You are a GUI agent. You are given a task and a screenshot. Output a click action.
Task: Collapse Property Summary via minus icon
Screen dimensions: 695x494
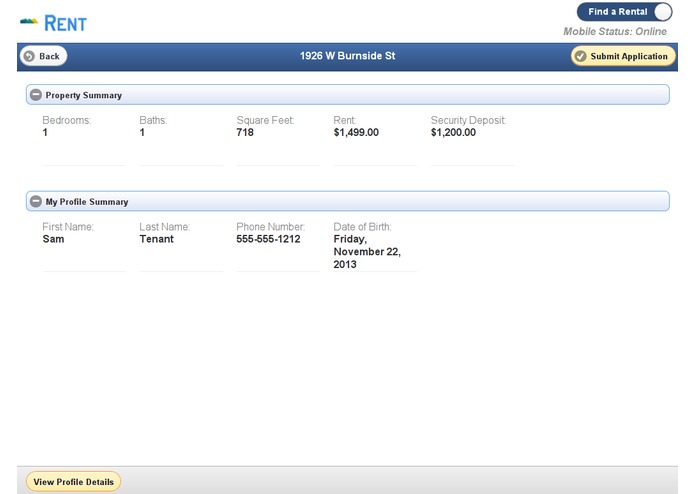coord(36,95)
